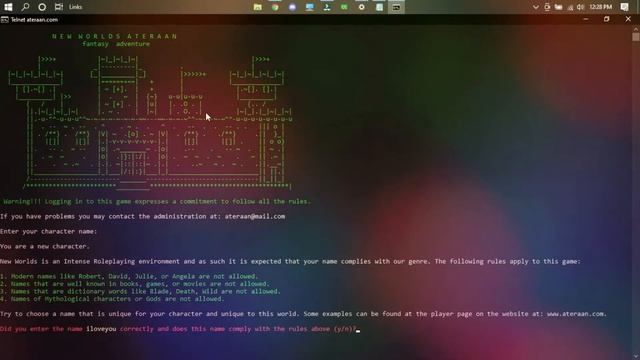Click the 'Enter your character name:' line
The image size is (640, 360).
49,231
